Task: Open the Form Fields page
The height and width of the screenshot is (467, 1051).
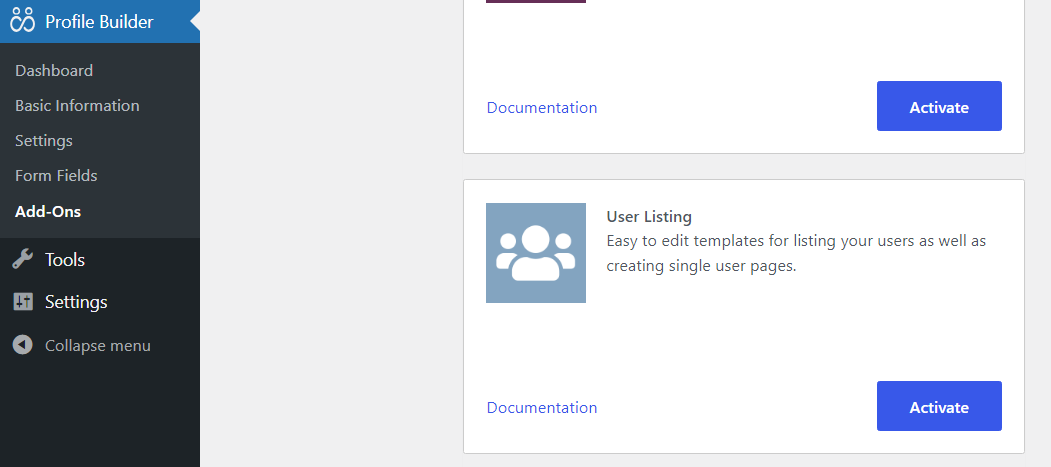Action: [x=56, y=176]
